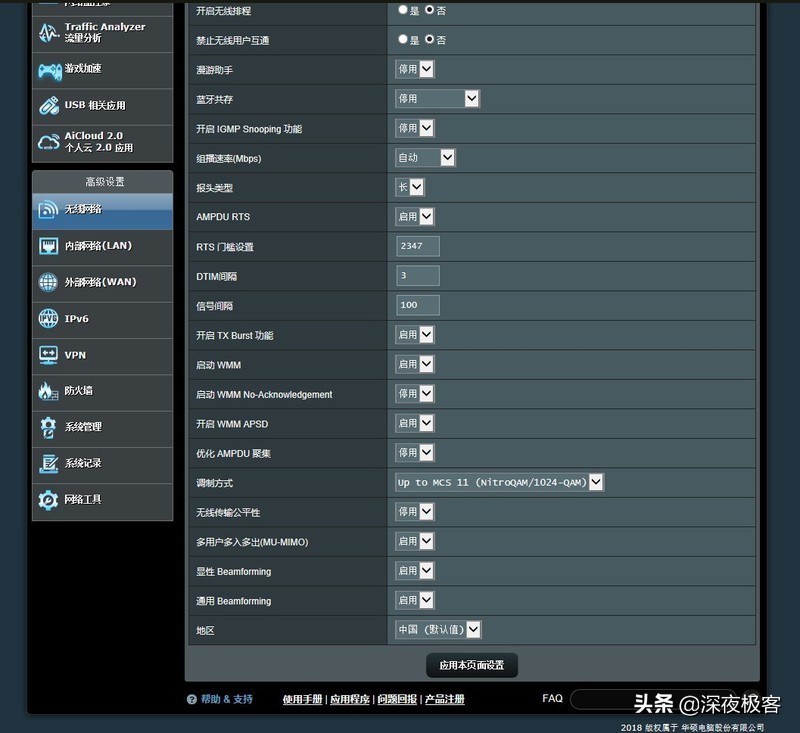
Task: Open the AiCloud 2.0 cloud icon
Action: [x=49, y=142]
